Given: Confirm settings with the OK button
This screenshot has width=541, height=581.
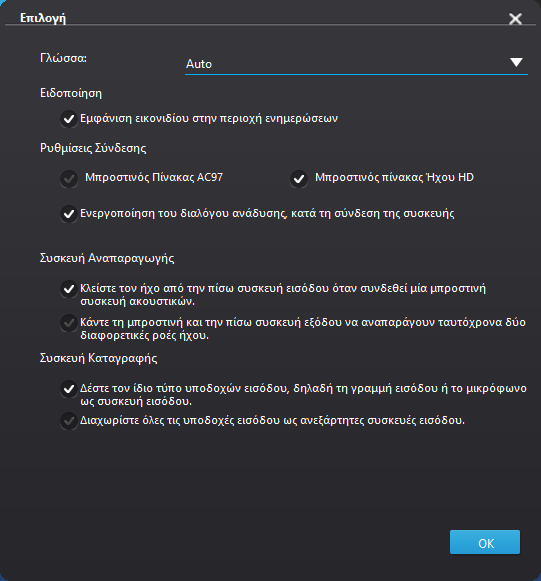Looking at the screenshot, I should pyautogui.click(x=485, y=542).
